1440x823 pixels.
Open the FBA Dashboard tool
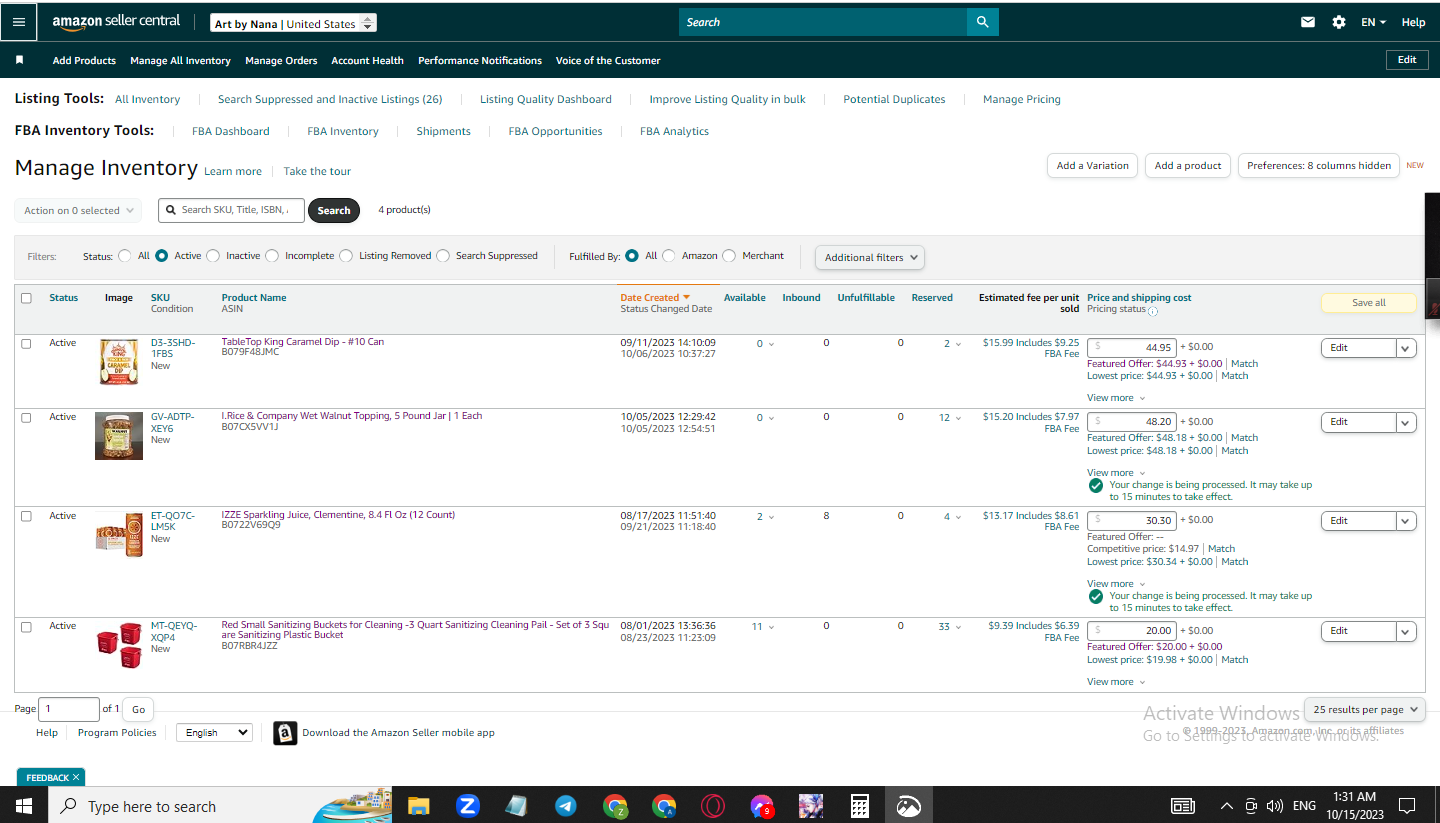pyautogui.click(x=231, y=132)
